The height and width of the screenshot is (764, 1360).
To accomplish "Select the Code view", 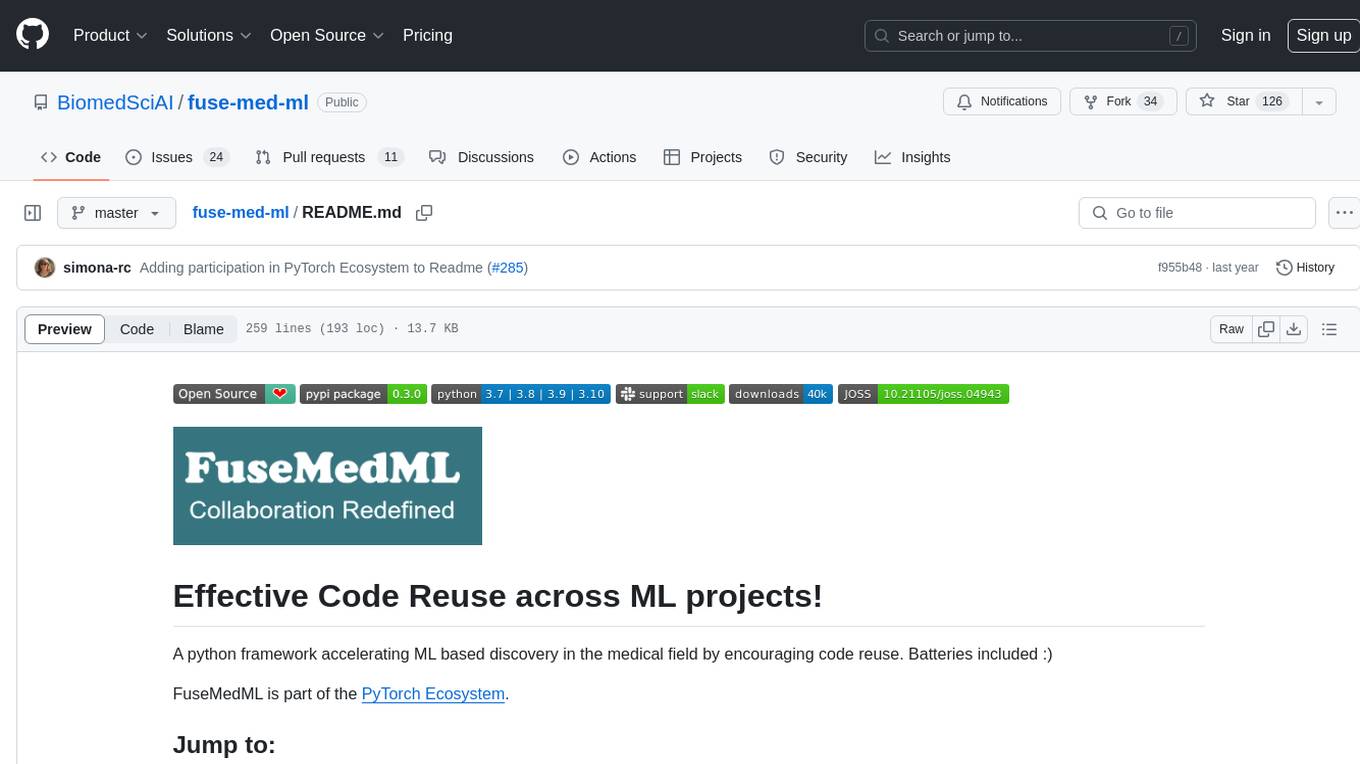I will (137, 329).
